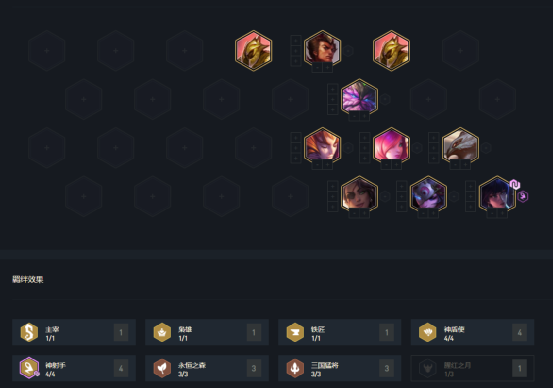
Task: Decrease star level under eyepatch champion
Action: click(354, 213)
